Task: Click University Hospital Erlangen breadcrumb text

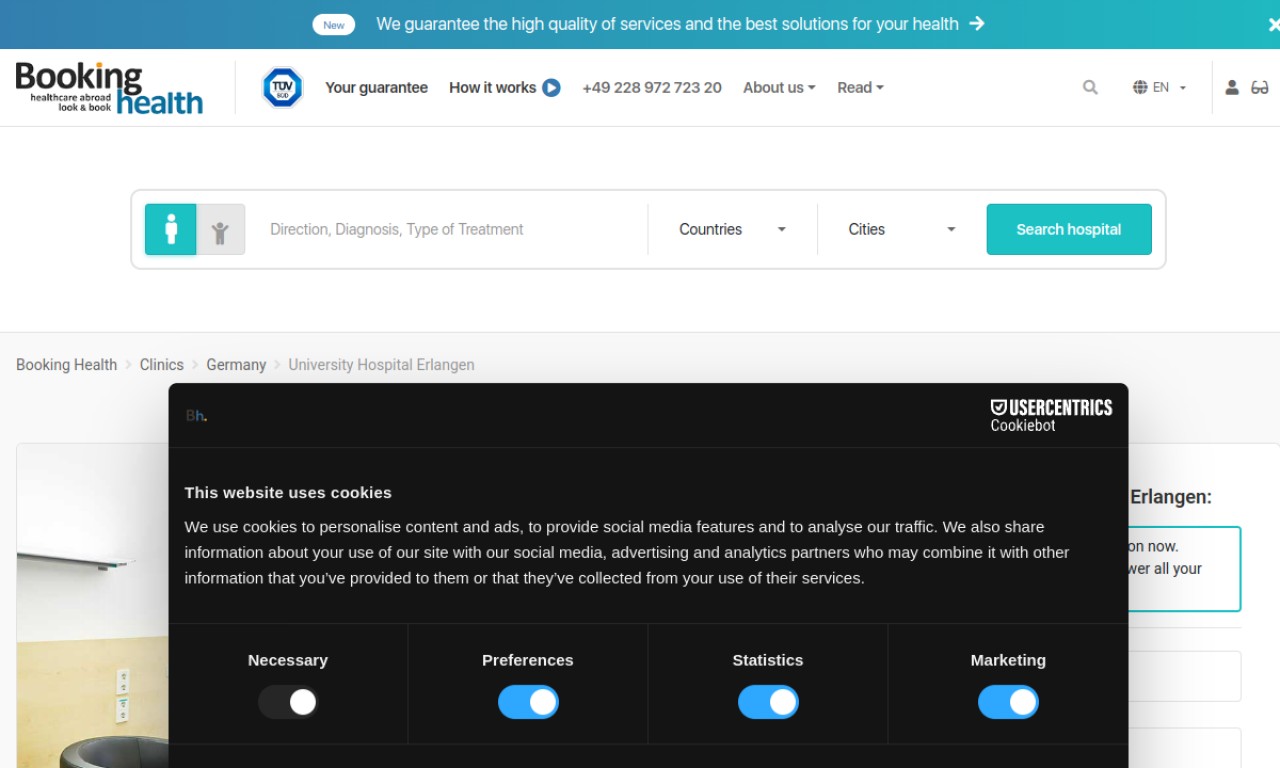Action: (x=381, y=365)
